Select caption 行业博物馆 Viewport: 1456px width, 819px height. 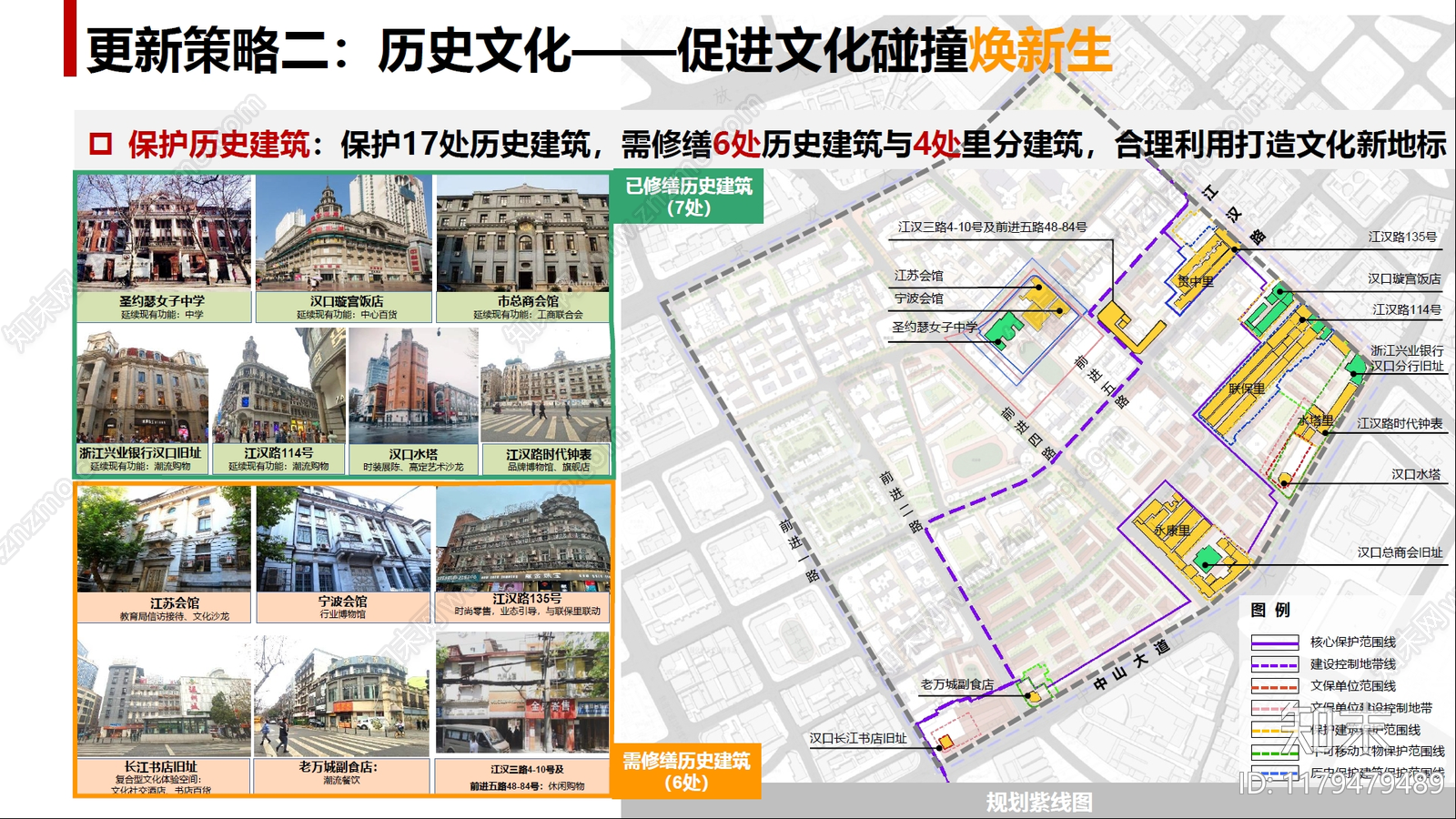tap(342, 615)
